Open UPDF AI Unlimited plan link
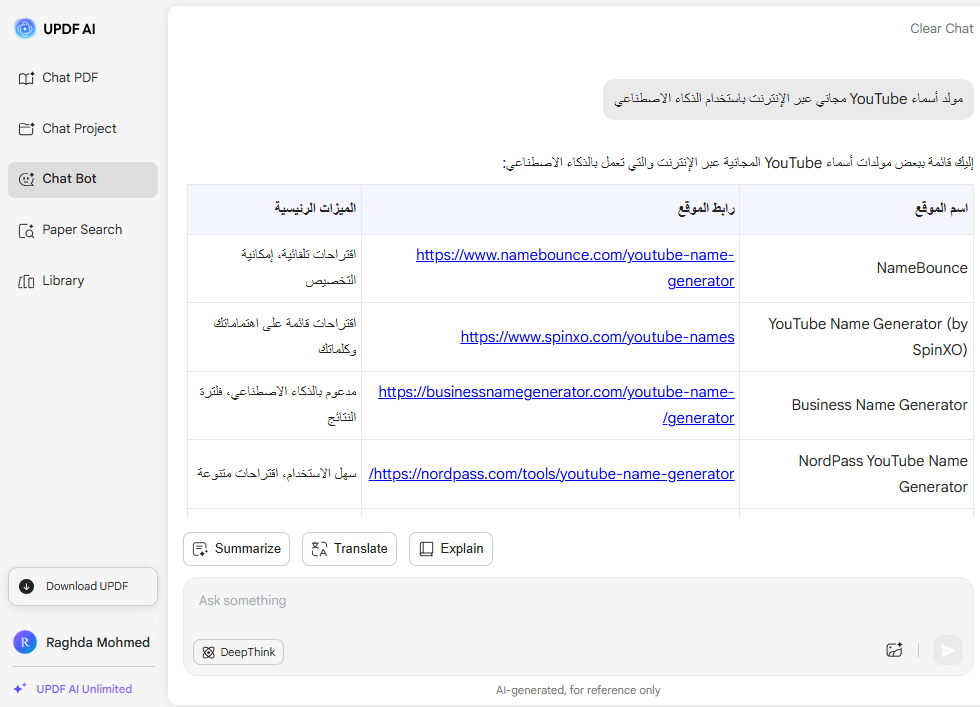This screenshot has width=980, height=707. click(73, 689)
